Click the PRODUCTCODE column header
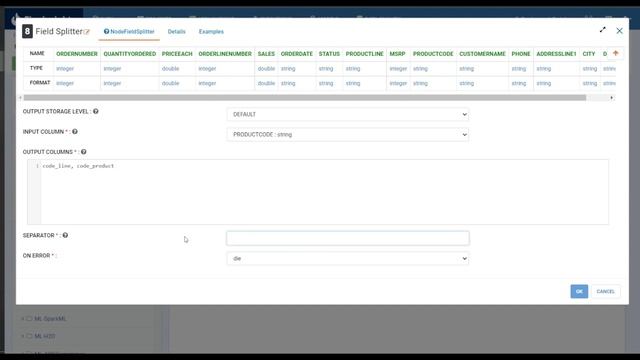The width and height of the screenshot is (640, 360). (433, 53)
